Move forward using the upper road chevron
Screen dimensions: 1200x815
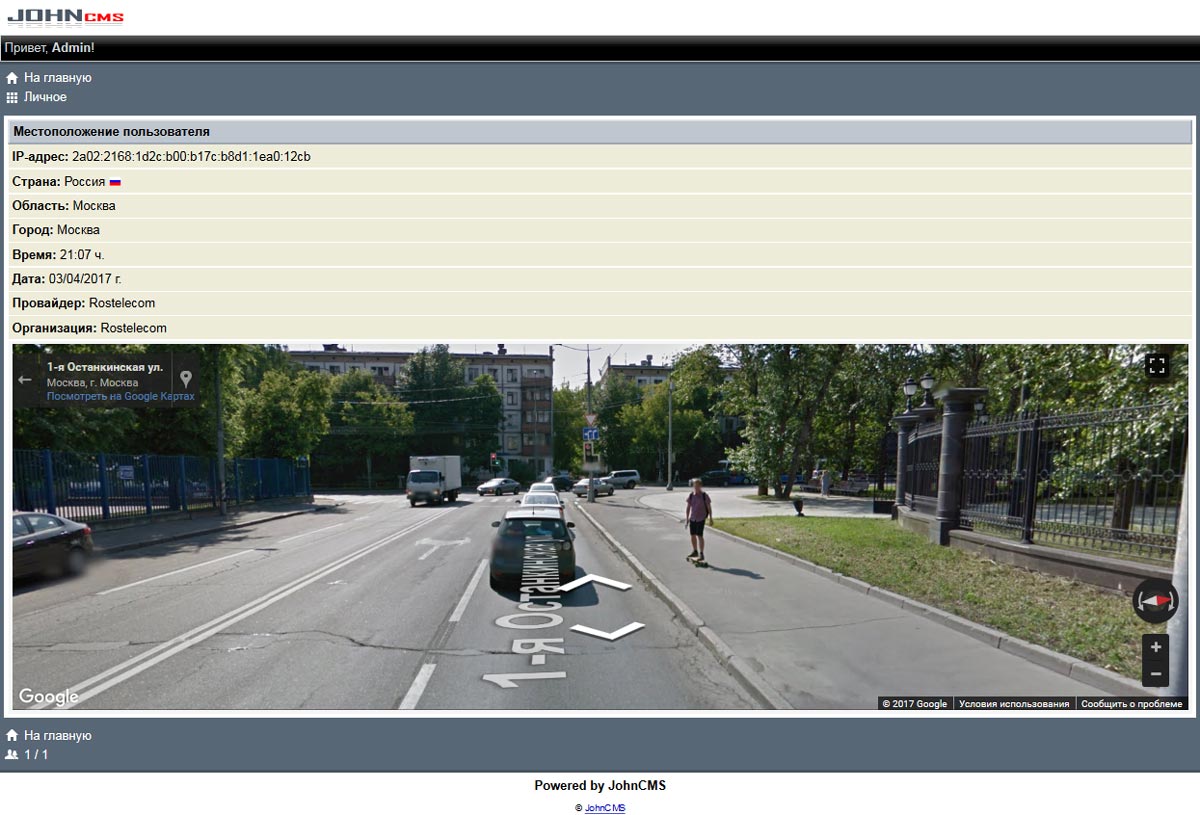[x=593, y=584]
